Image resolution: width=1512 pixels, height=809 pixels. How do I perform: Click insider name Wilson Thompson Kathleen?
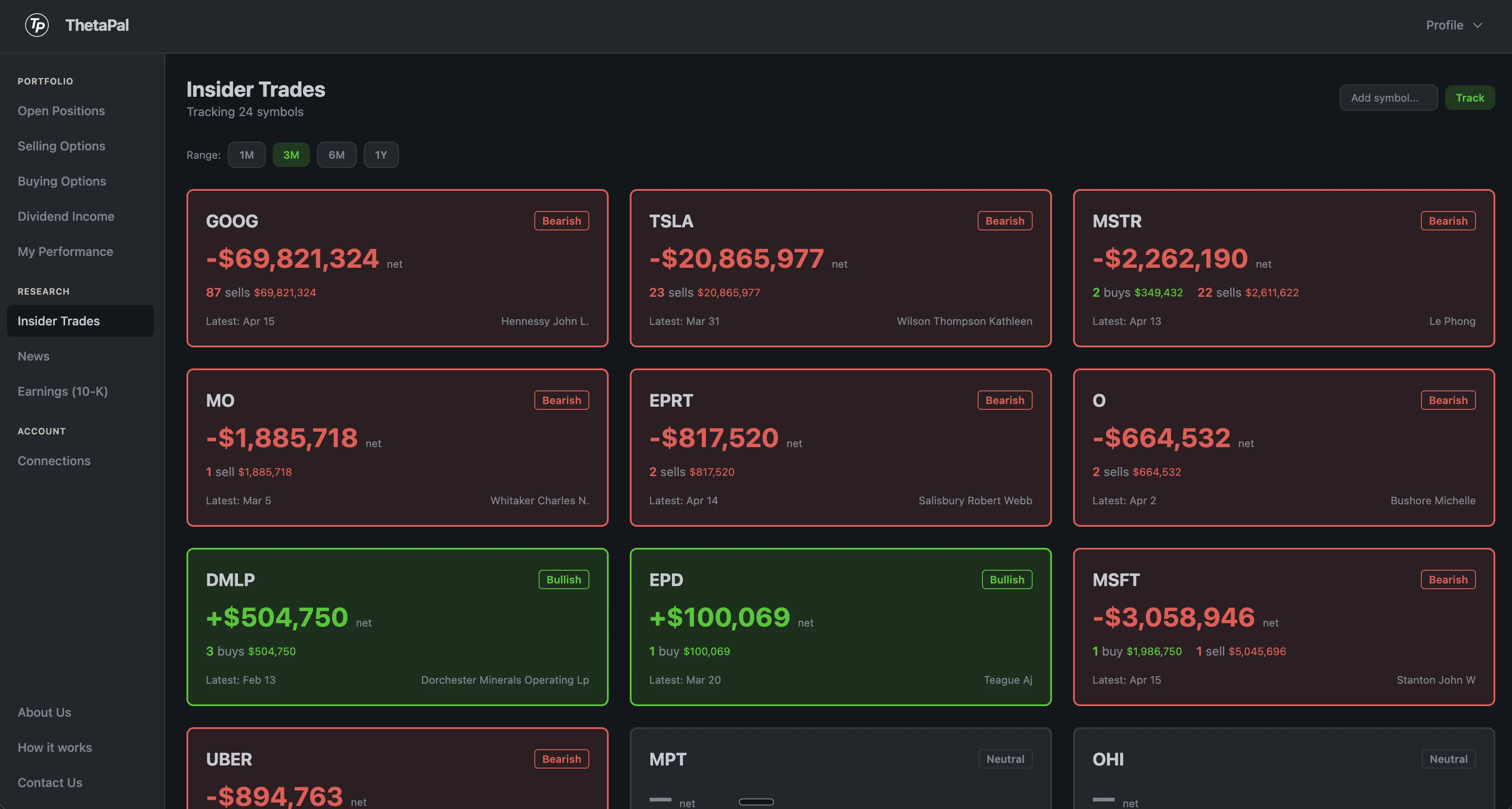click(964, 321)
